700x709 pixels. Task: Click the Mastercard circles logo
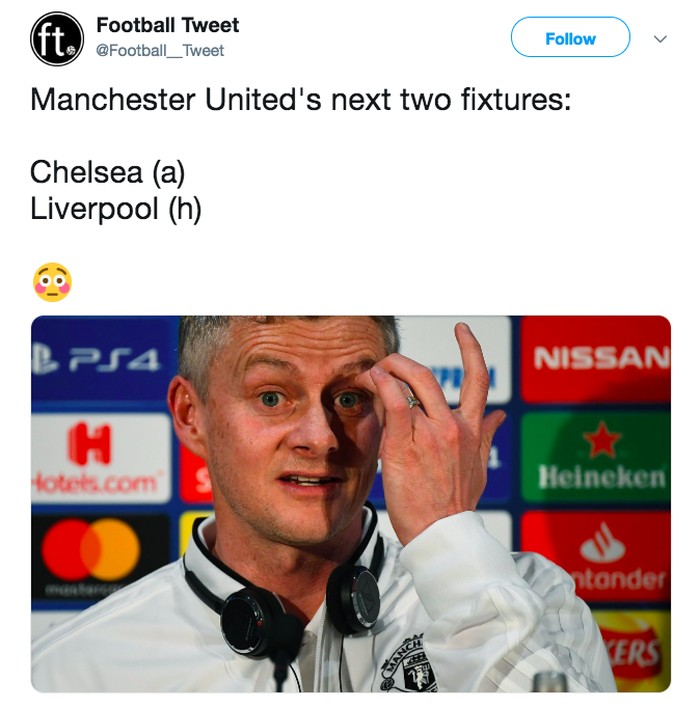91,549
